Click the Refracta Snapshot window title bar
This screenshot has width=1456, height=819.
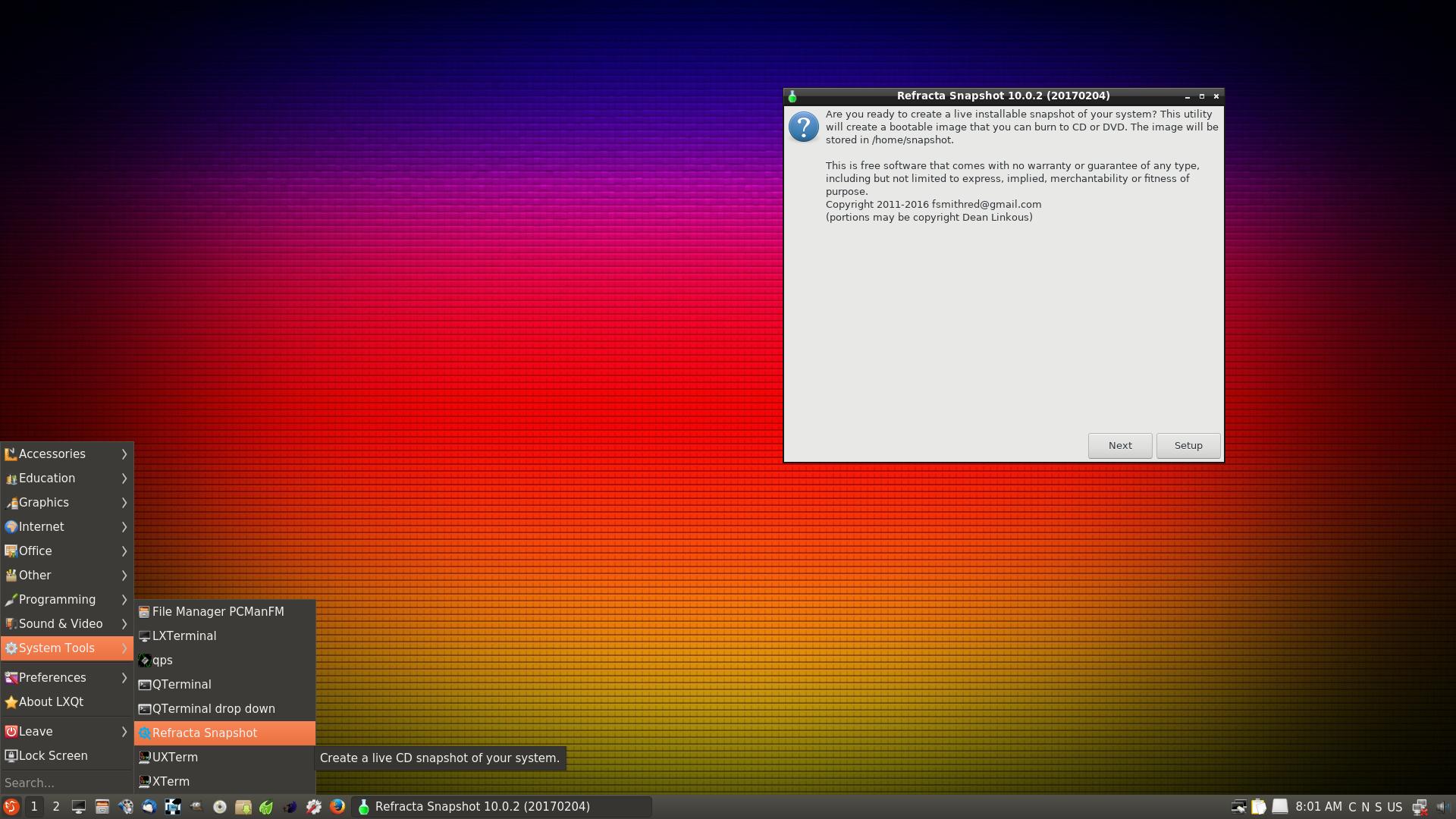[1003, 96]
